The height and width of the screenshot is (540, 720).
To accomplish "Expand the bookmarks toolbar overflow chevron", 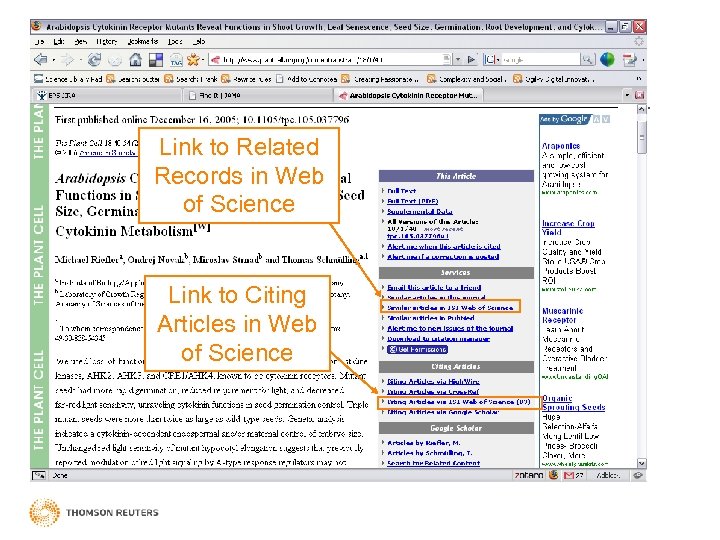I will (638, 79).
